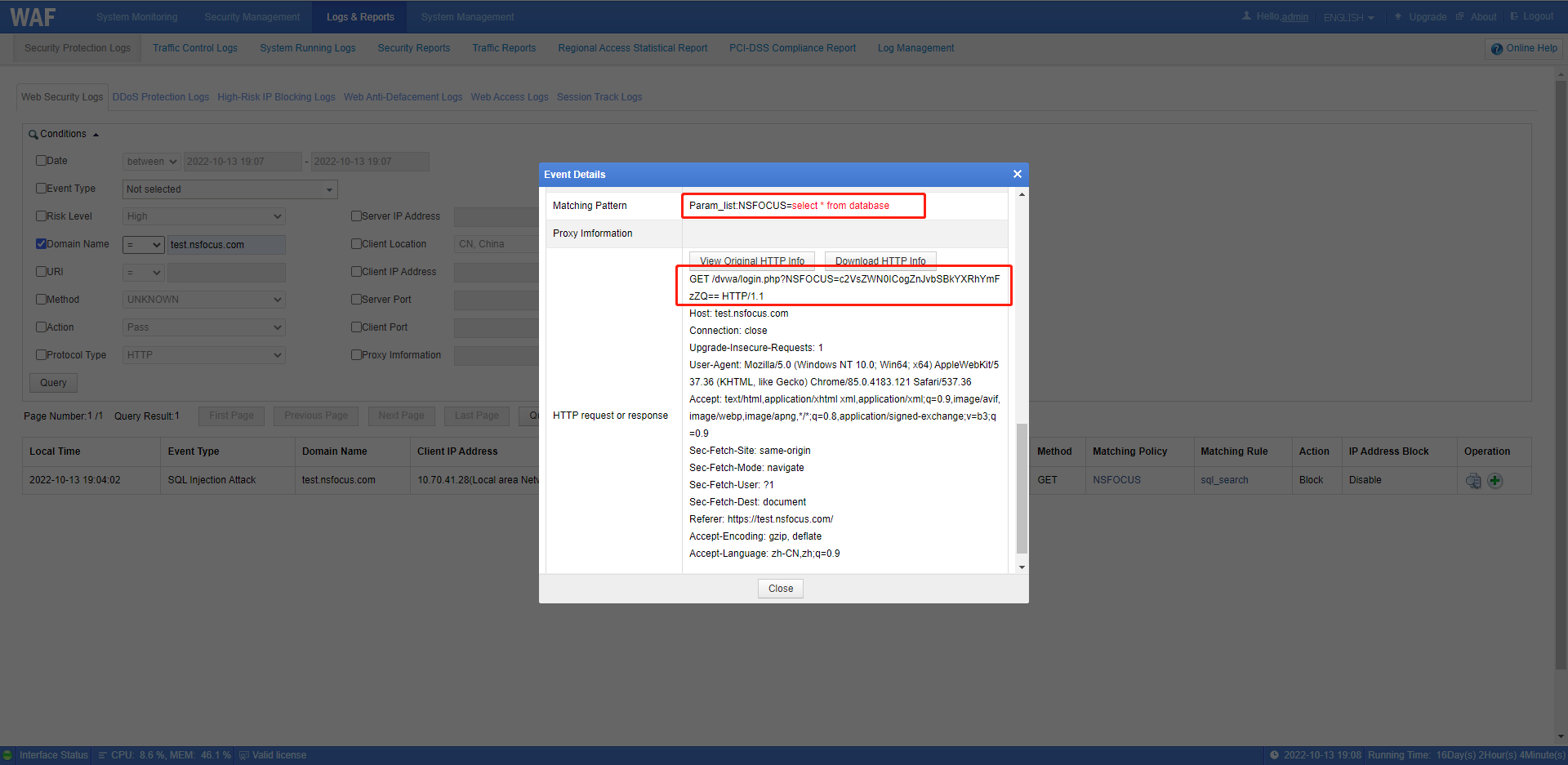Image resolution: width=1568 pixels, height=765 pixels.
Task: Uncheck the Domain Name checkbox
Action: 41,244
